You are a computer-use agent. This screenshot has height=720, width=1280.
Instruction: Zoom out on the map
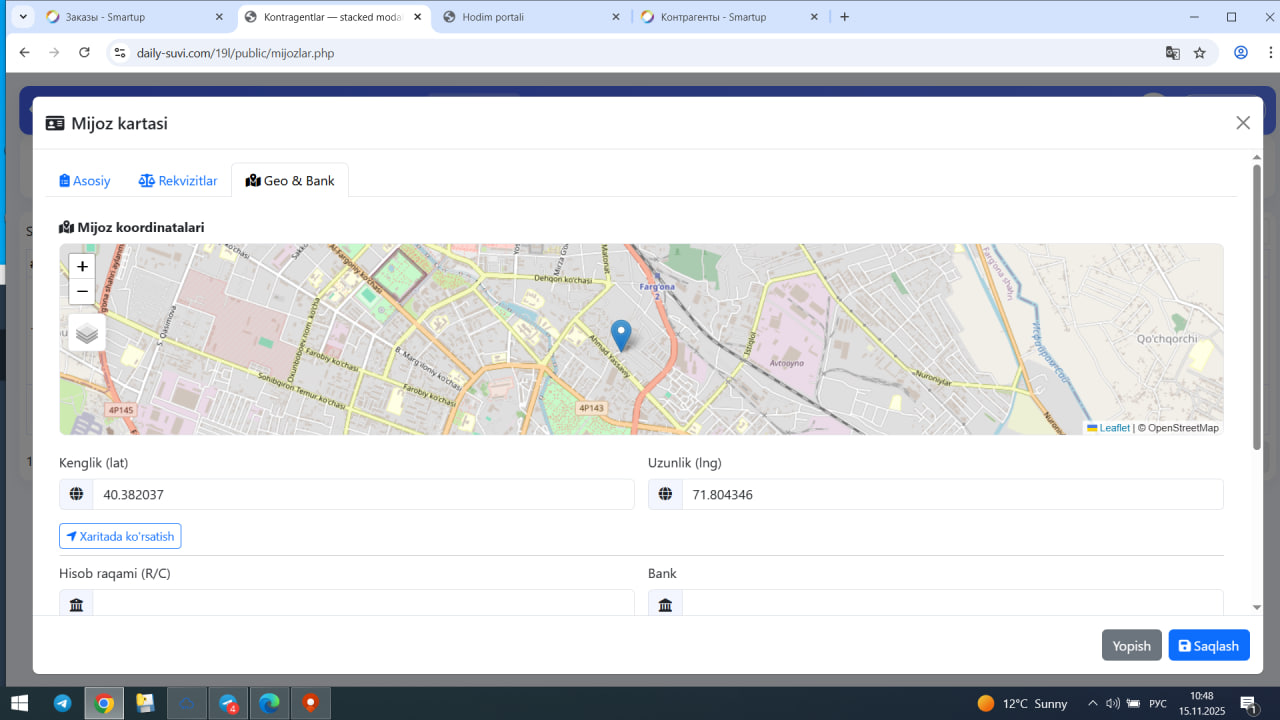[x=82, y=292]
